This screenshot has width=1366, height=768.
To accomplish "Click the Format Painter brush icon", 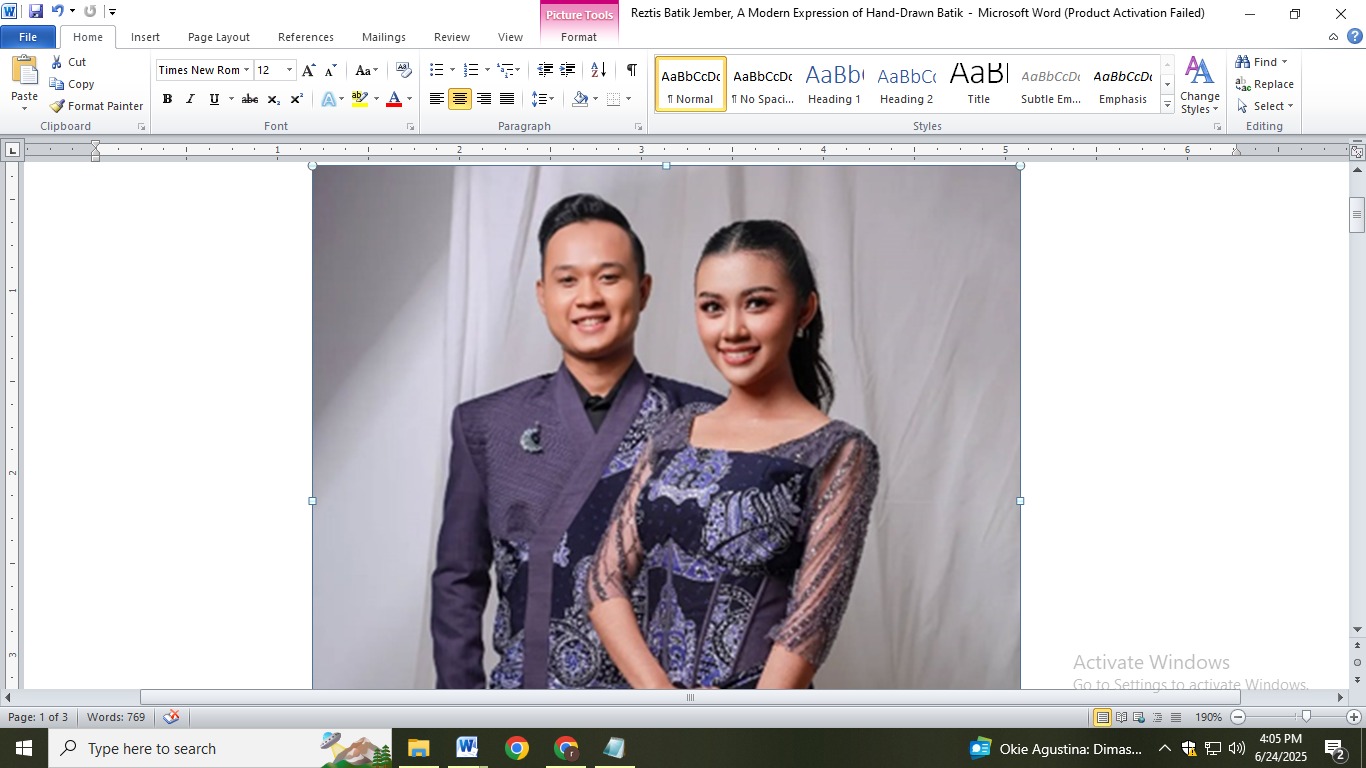I will (58, 106).
